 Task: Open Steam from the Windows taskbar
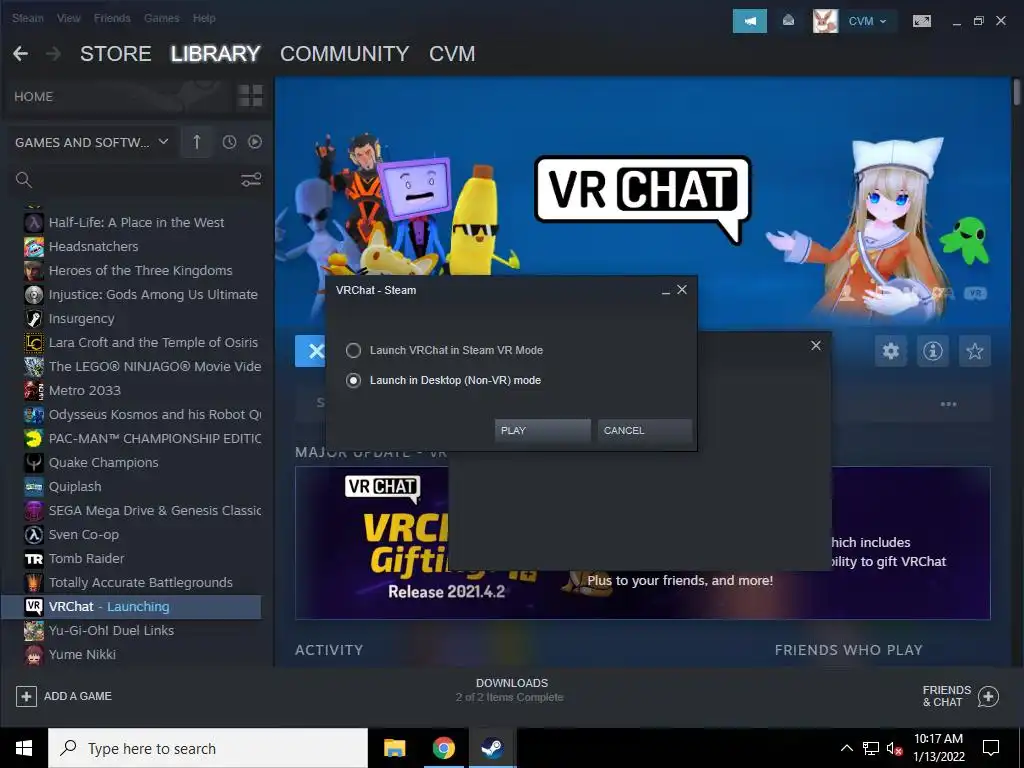(492, 748)
